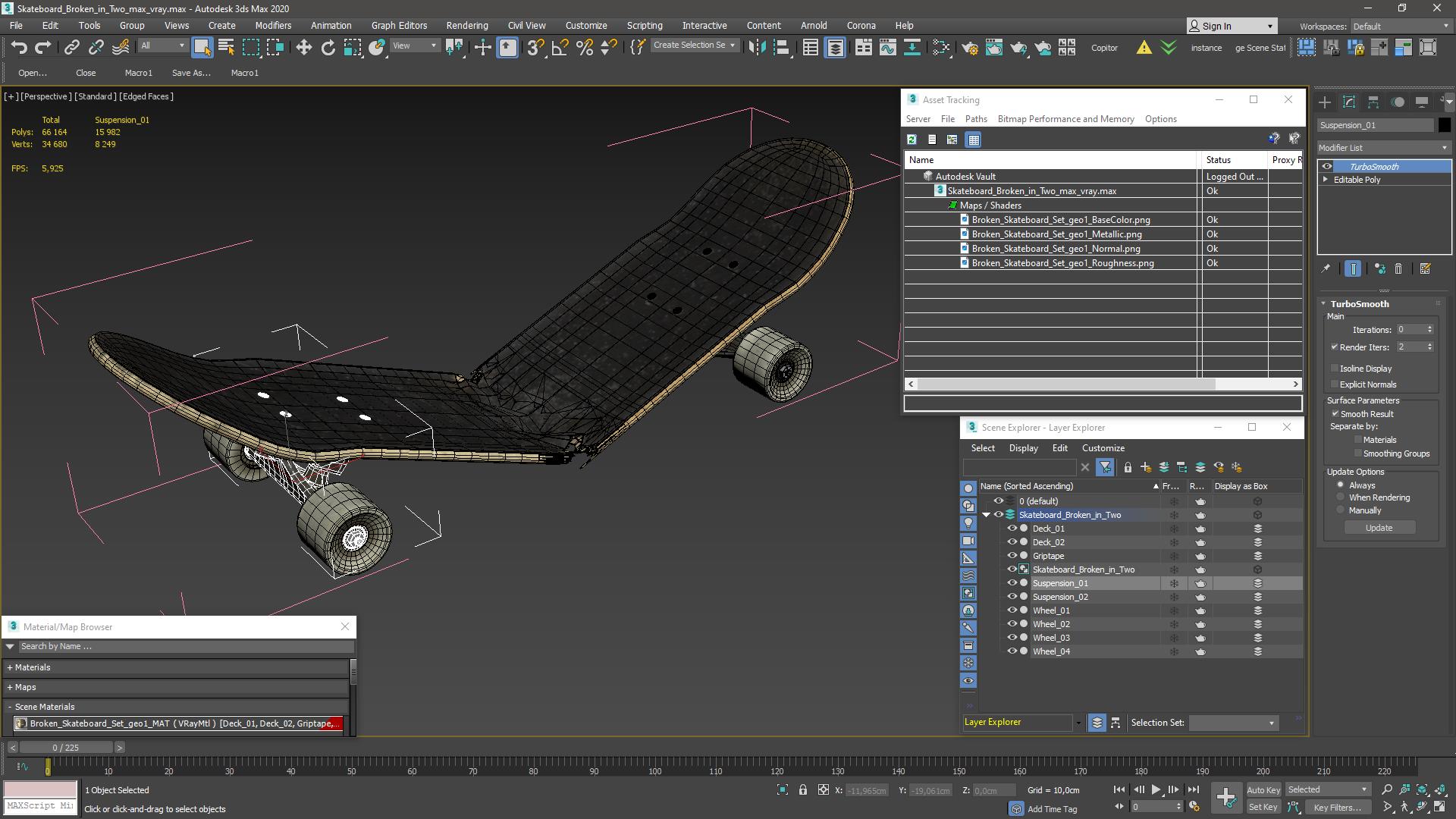Image resolution: width=1456 pixels, height=819 pixels.
Task: Activate the Select Object tool
Action: [202, 47]
